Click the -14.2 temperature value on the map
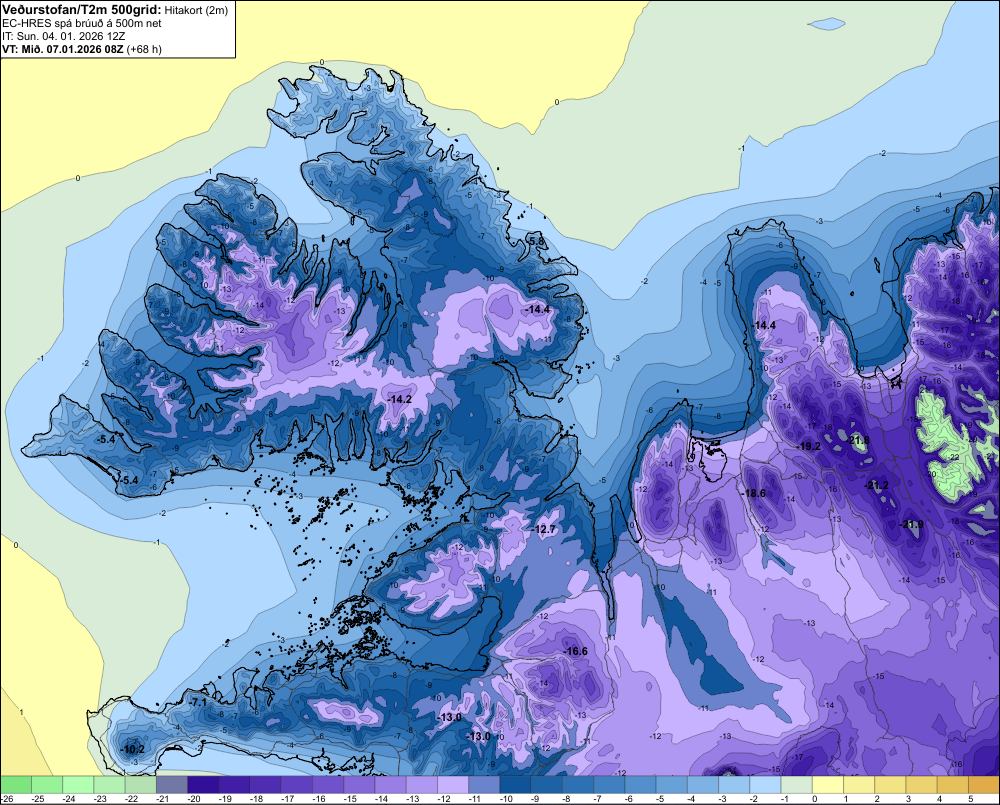This screenshot has width=1000, height=805. pos(400,399)
